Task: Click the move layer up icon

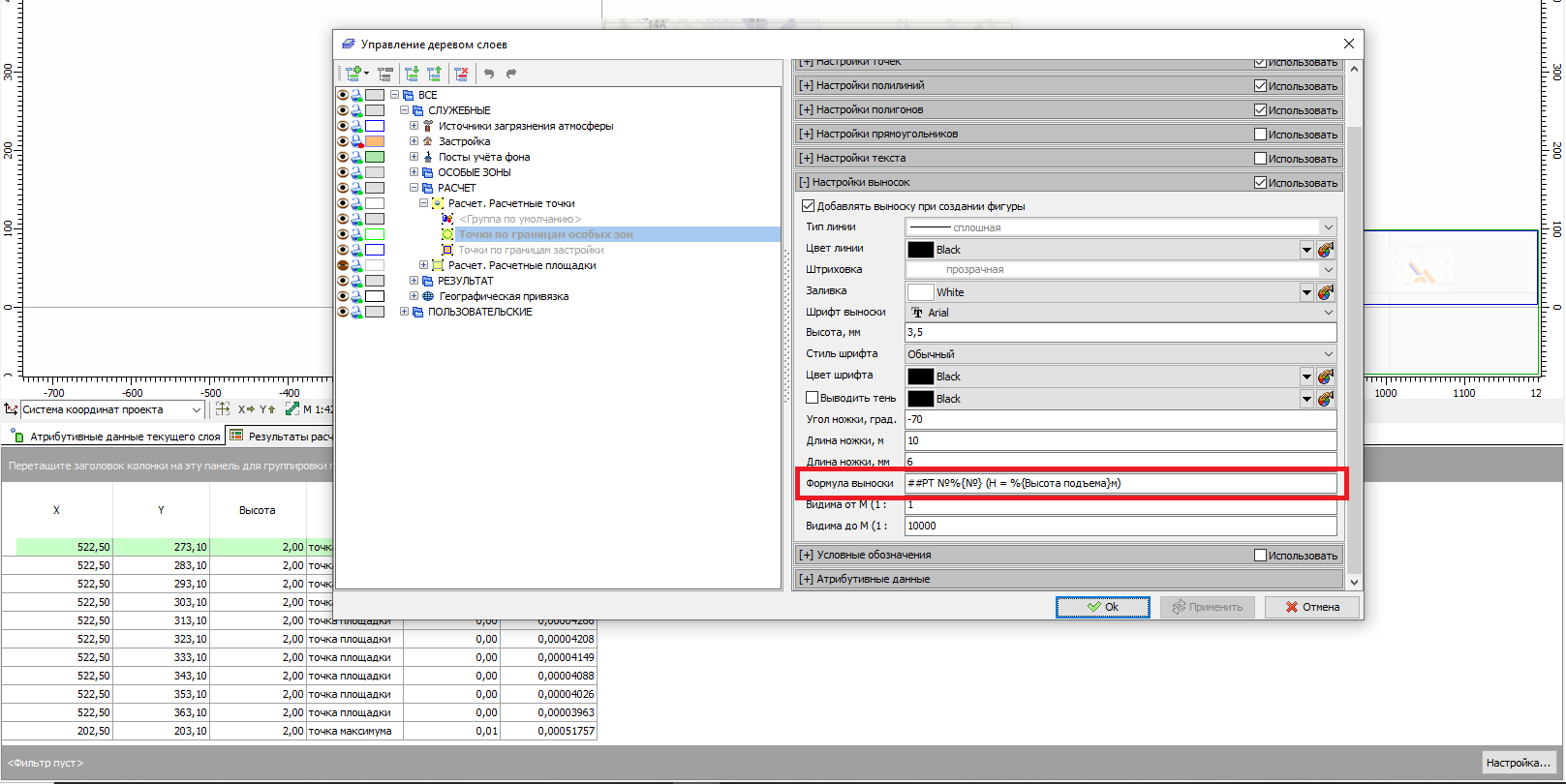Action: click(x=434, y=74)
